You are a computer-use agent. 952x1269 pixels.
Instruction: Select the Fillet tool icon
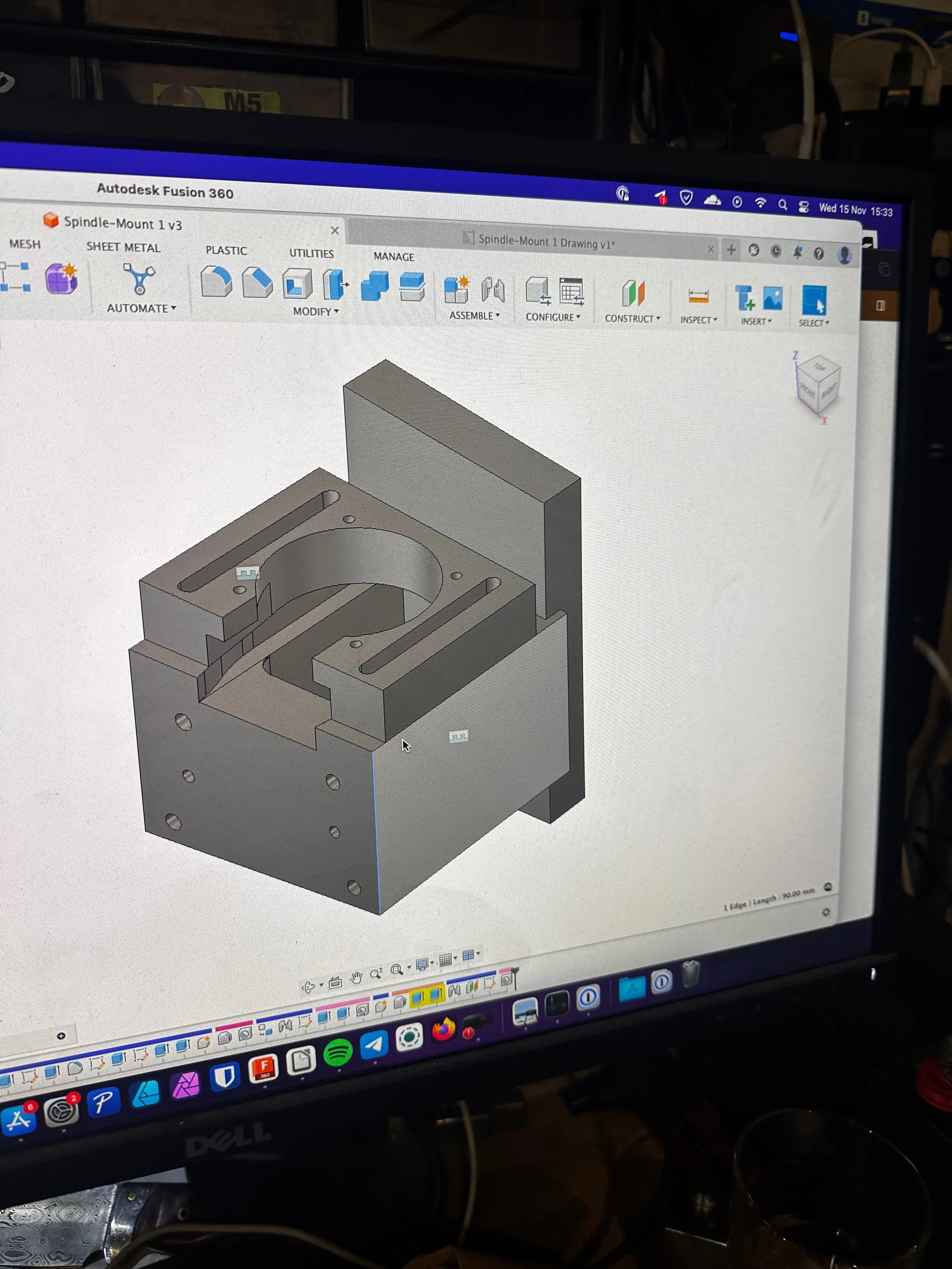tap(216, 281)
